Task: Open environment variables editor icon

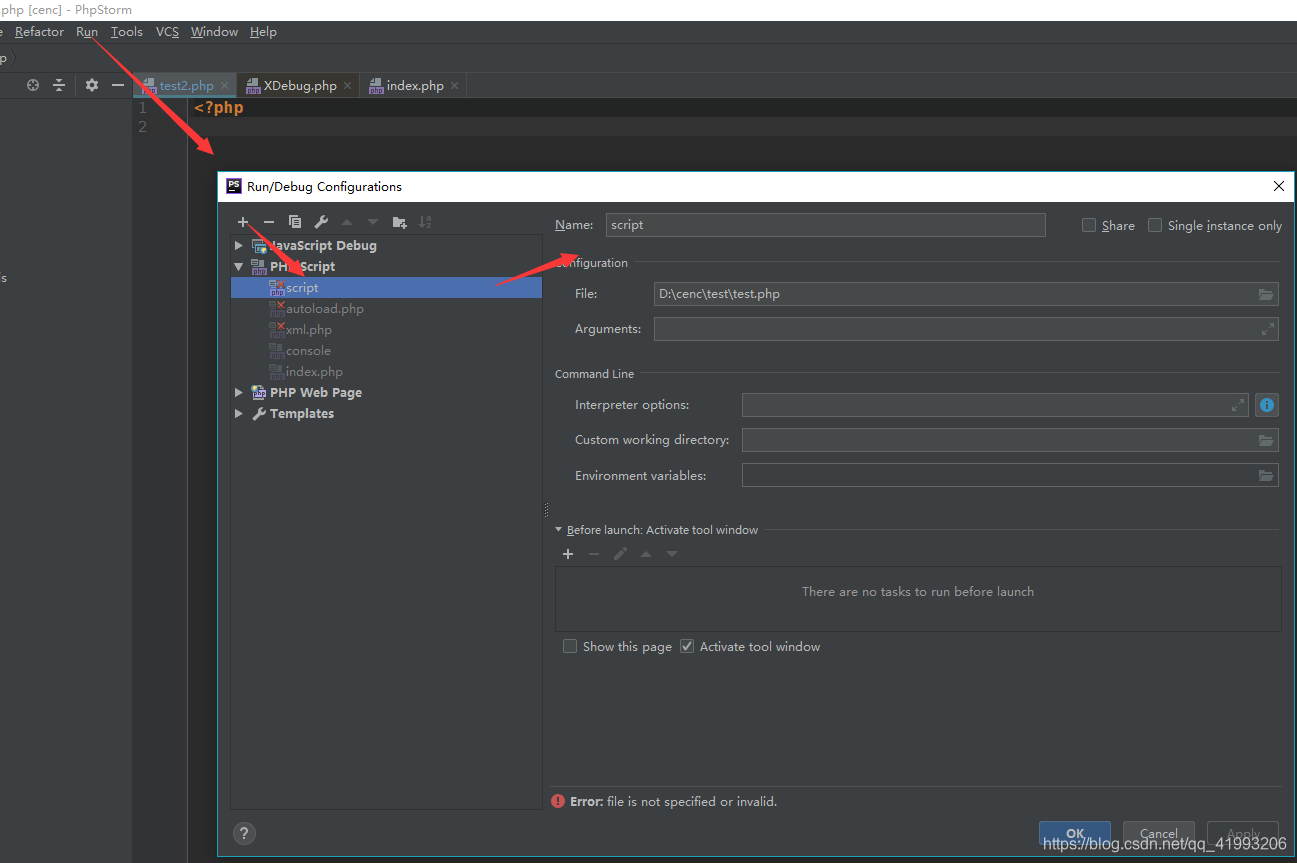Action: (1266, 475)
